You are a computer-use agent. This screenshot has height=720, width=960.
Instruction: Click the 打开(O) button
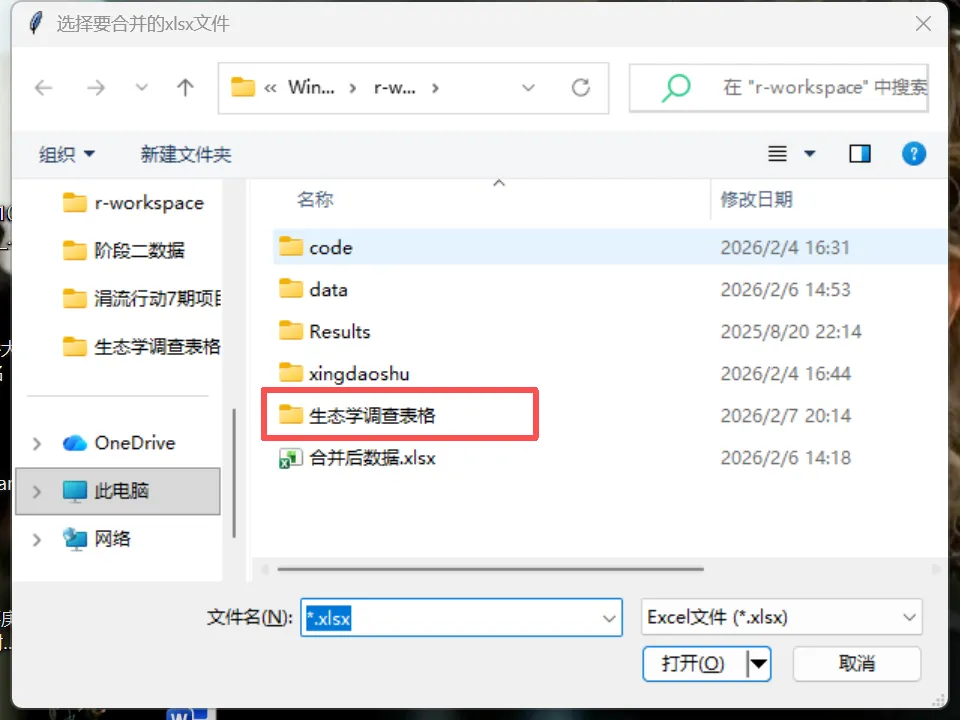[x=693, y=664]
